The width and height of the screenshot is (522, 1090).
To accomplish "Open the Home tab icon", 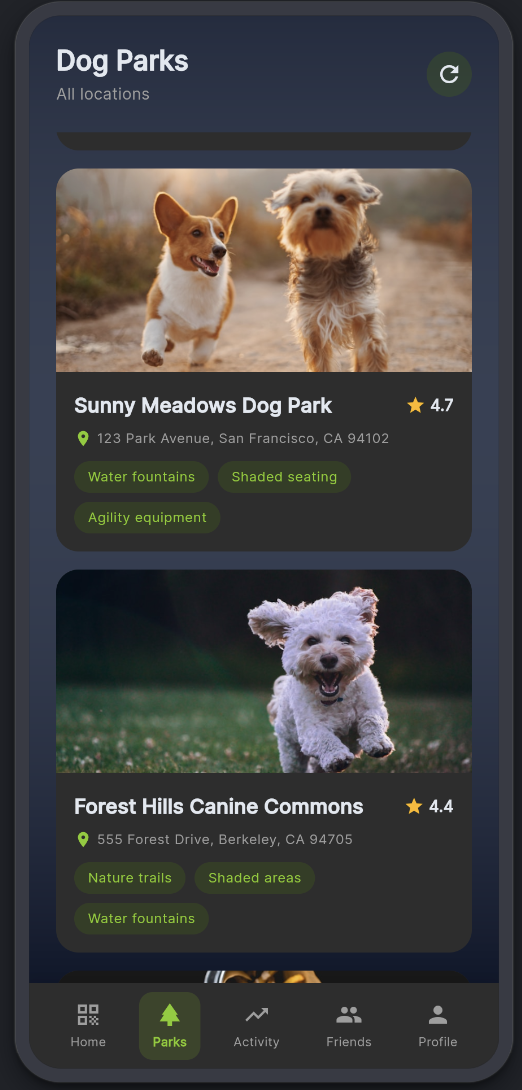I will [88, 1015].
